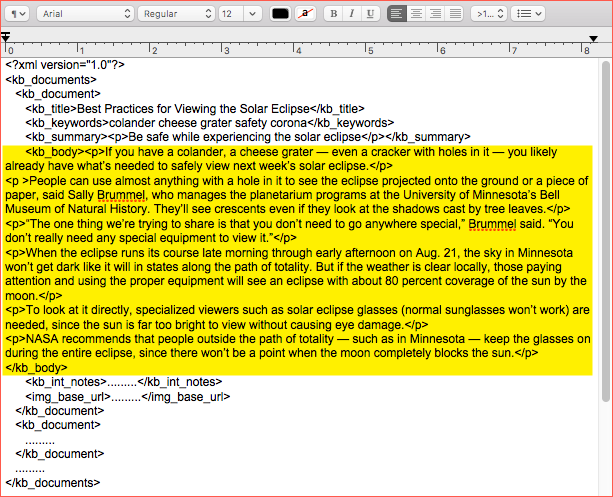Viewport: 613px width, 497px height.
Task: Open the black text color swatch
Action: (x=280, y=14)
